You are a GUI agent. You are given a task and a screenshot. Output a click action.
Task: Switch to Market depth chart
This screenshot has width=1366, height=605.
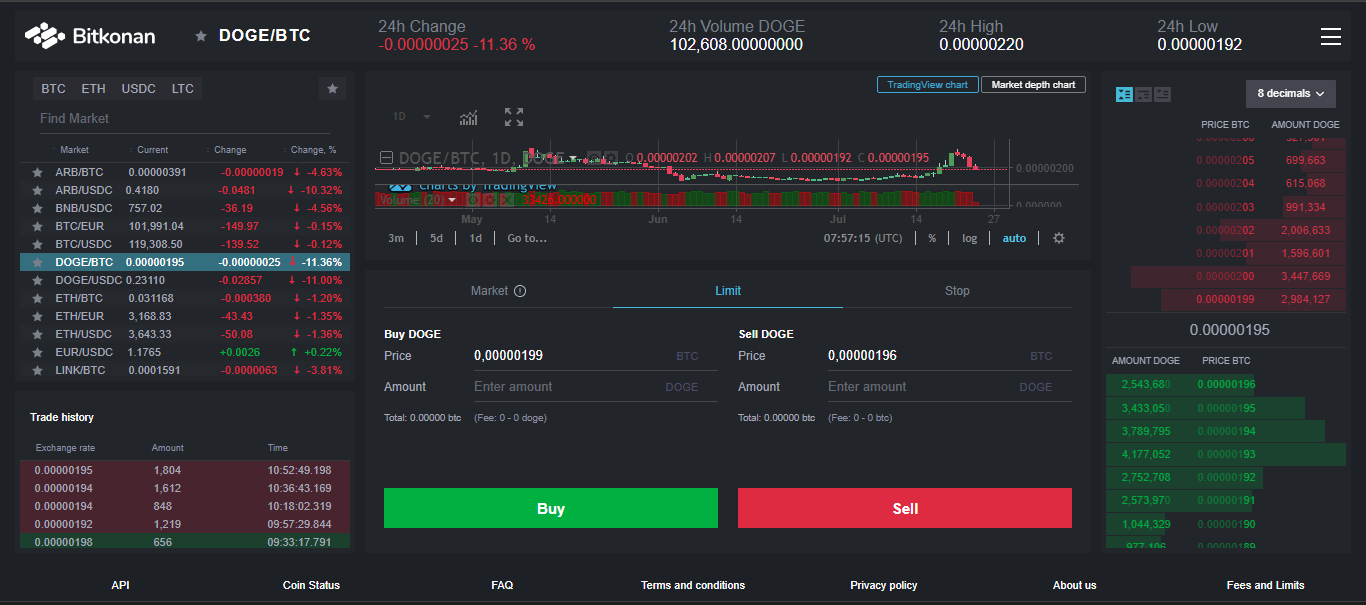[x=1033, y=85]
